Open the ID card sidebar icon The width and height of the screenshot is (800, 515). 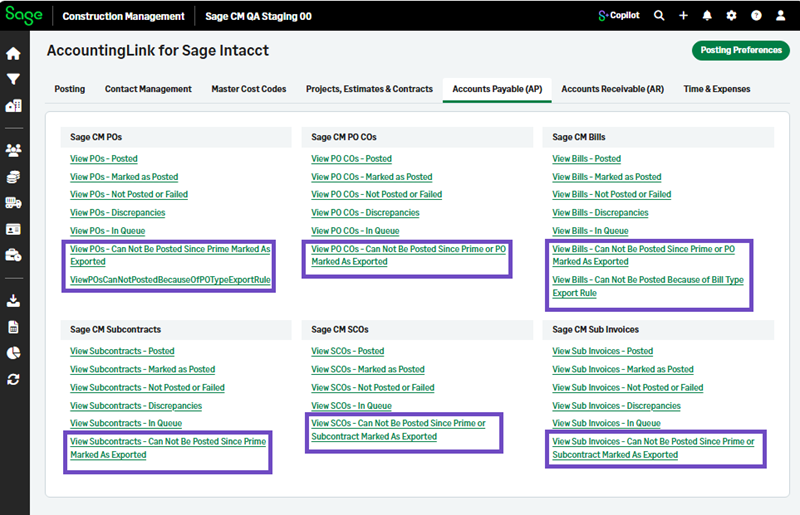click(x=13, y=229)
